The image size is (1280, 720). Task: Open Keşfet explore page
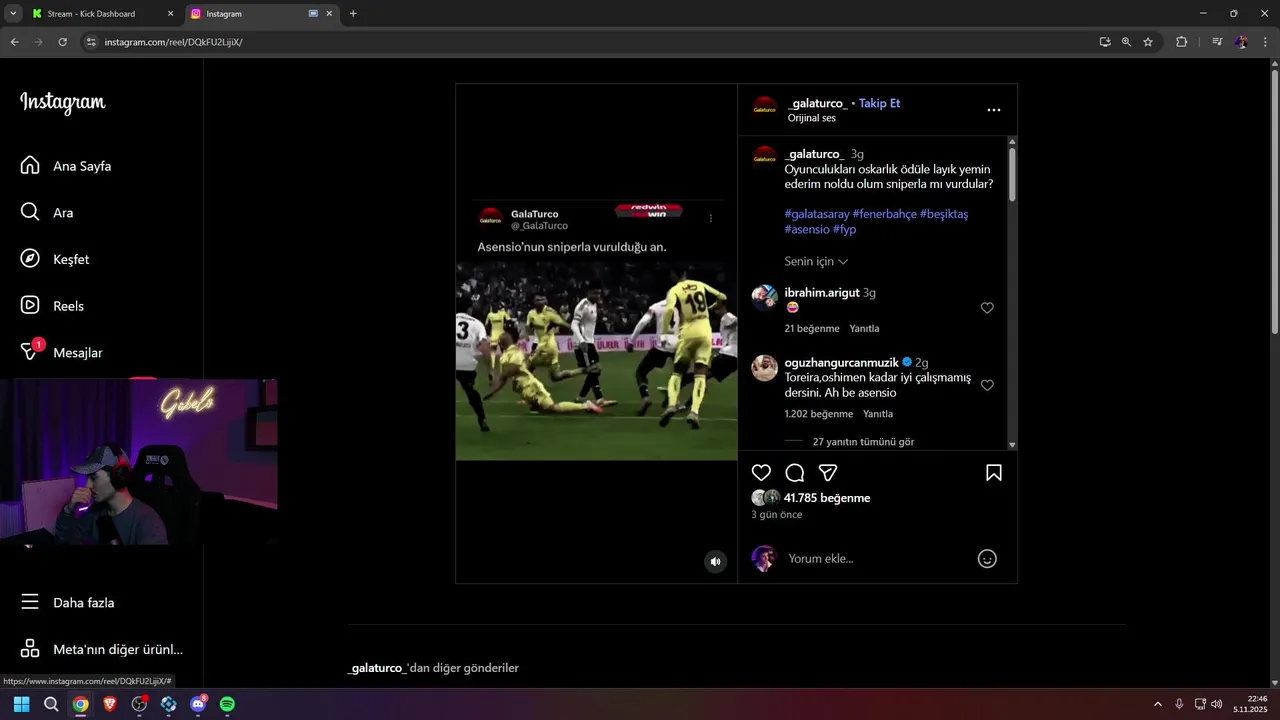point(55,259)
